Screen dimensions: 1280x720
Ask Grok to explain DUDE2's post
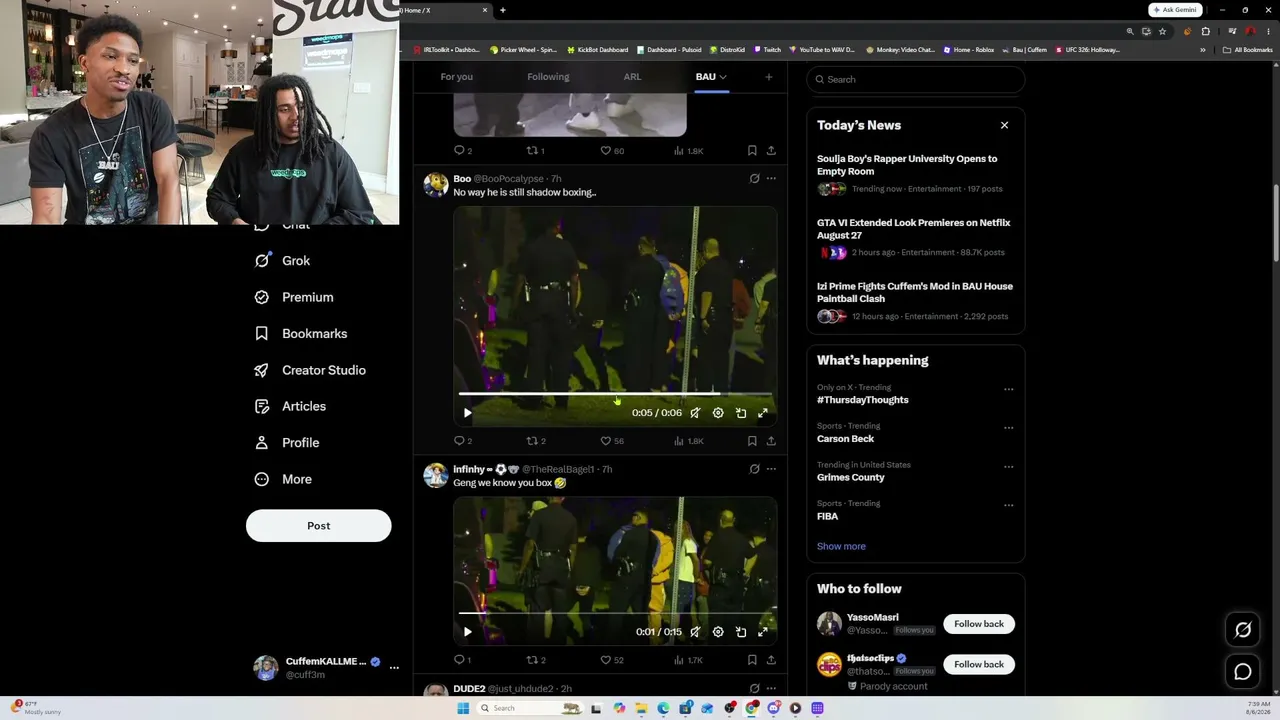tap(754, 689)
